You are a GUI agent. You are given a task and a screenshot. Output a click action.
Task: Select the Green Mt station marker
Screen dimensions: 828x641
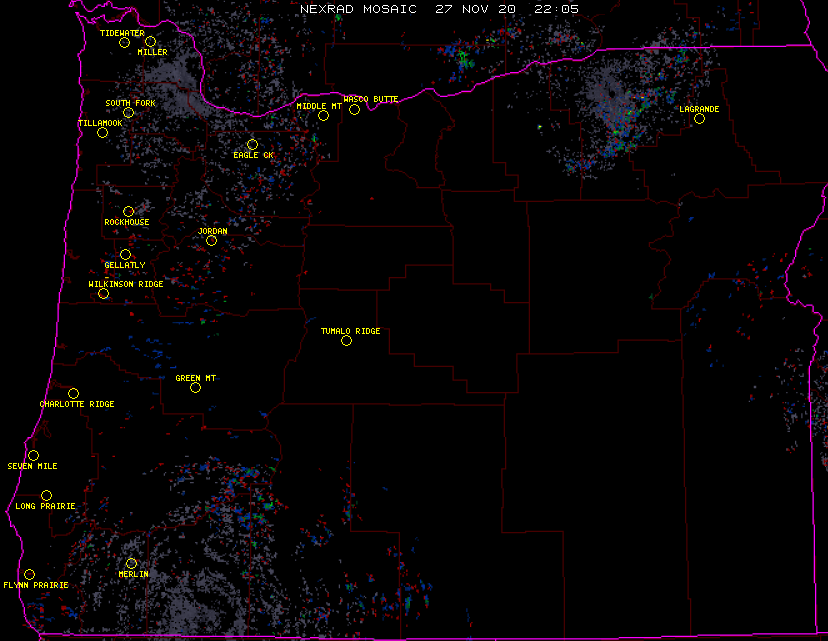pyautogui.click(x=195, y=388)
